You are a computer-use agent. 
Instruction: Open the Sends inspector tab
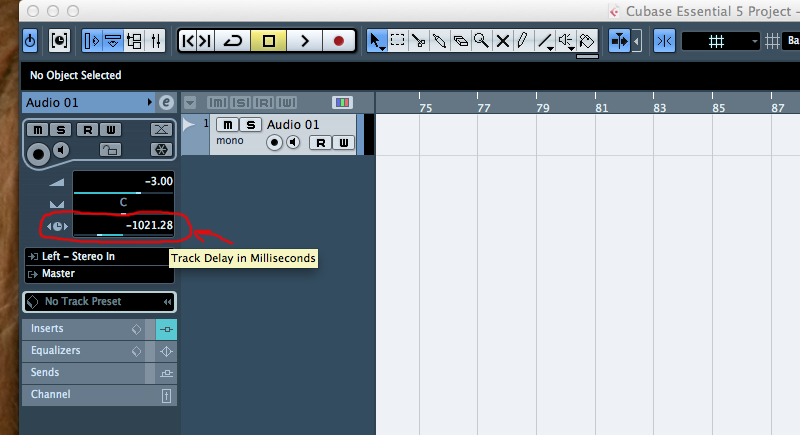click(84, 373)
